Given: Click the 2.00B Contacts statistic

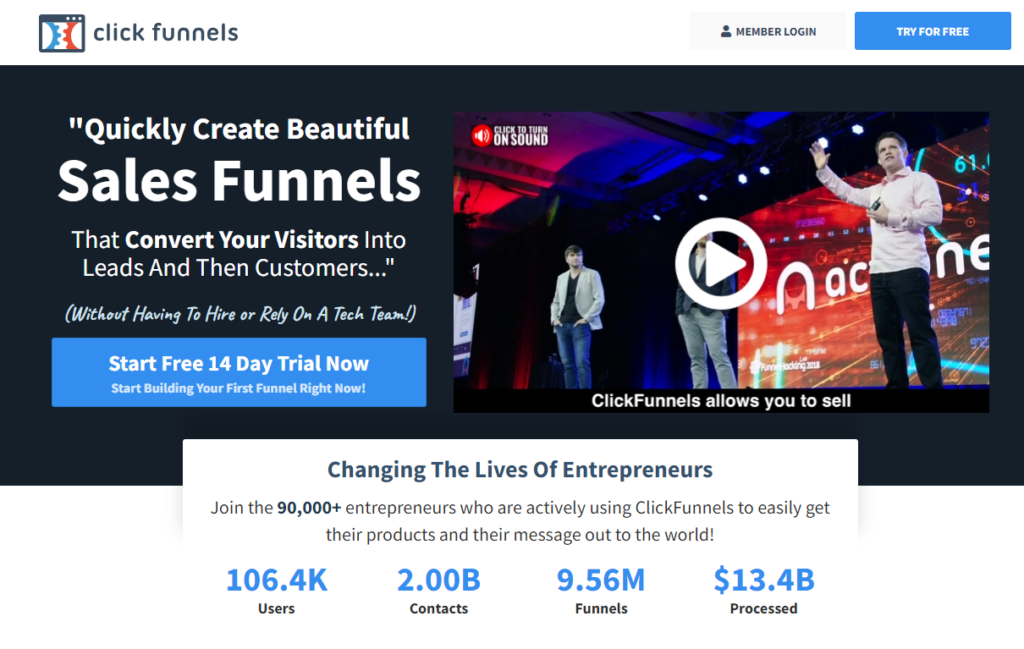Looking at the screenshot, I should (439, 590).
